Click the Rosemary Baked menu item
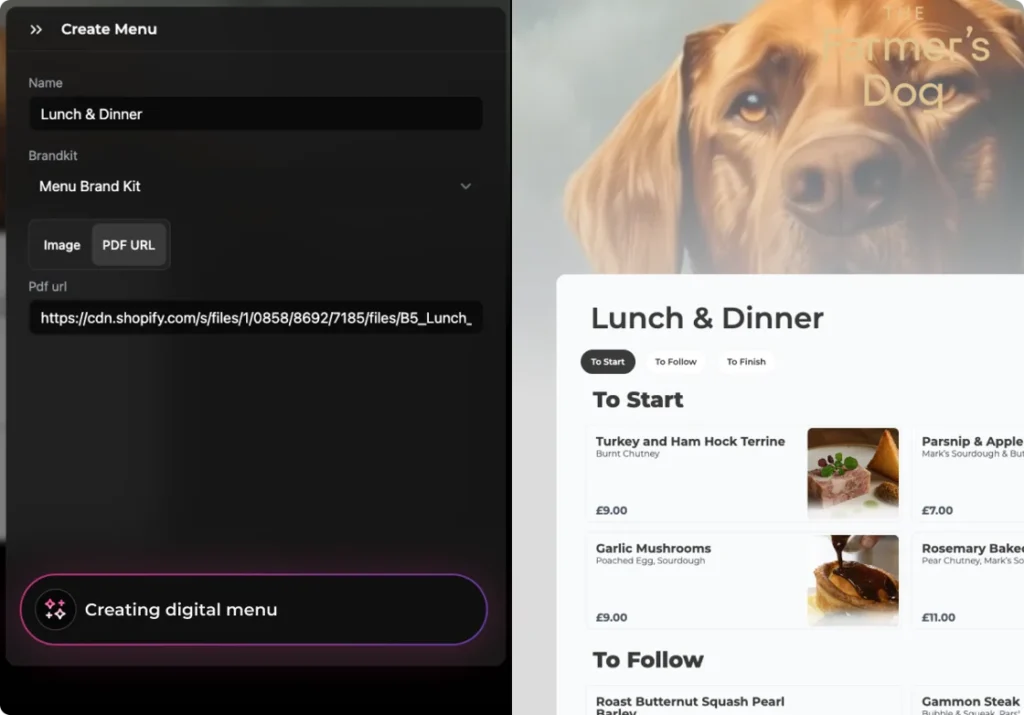The height and width of the screenshot is (715, 1024). point(968,580)
